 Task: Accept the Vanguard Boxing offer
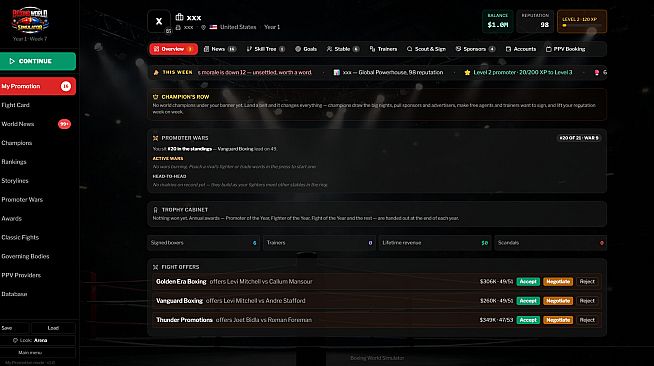[x=528, y=301]
